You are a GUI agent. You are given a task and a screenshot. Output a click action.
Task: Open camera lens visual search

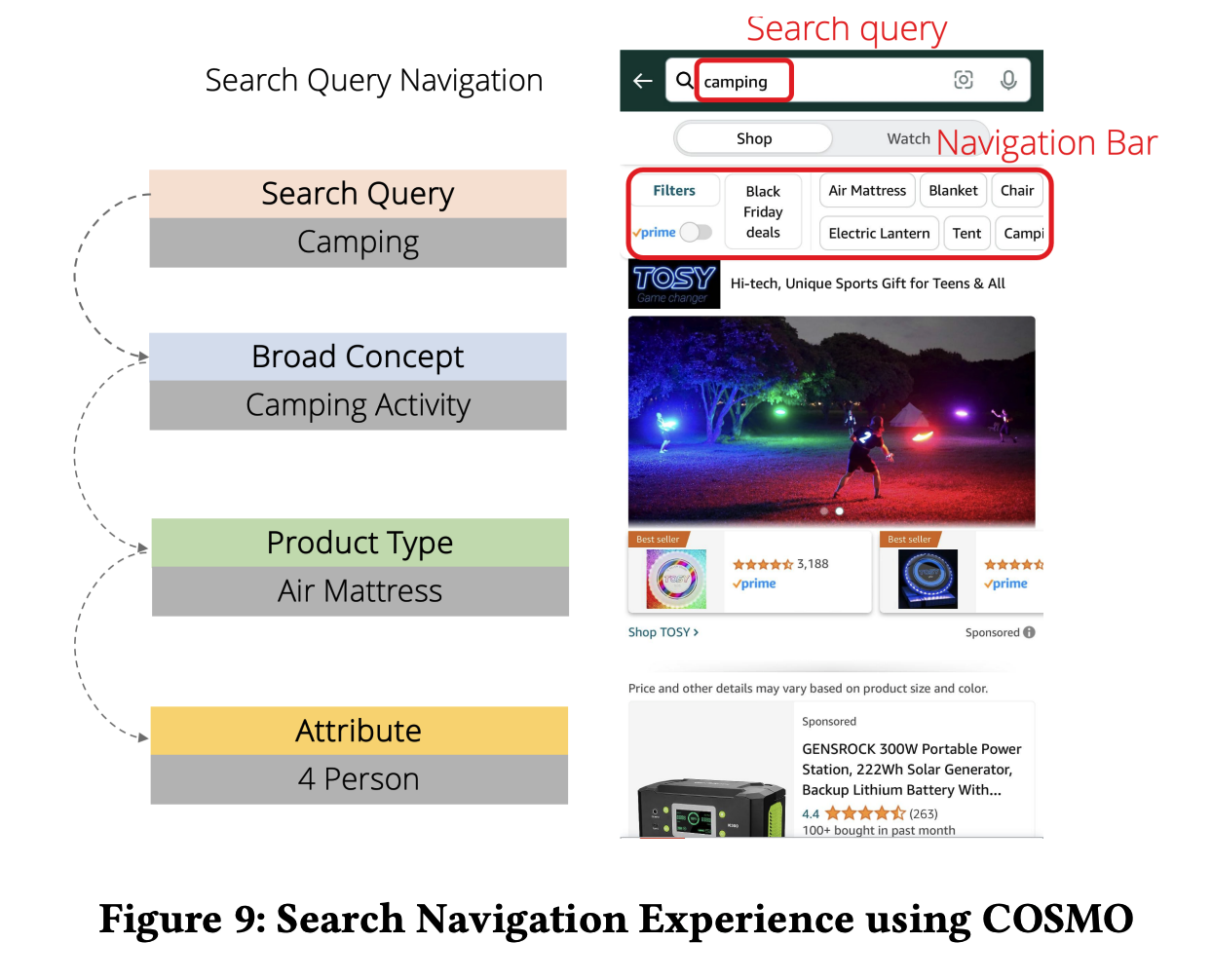pyautogui.click(x=963, y=81)
